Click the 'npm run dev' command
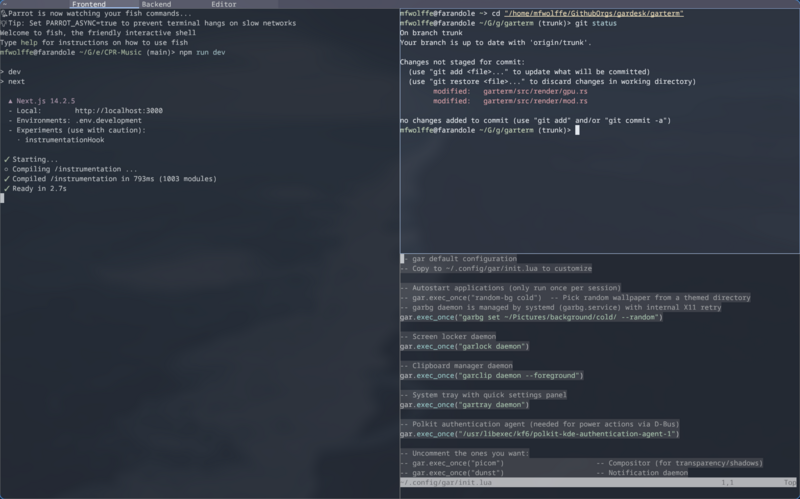The image size is (800, 499). coord(202,53)
